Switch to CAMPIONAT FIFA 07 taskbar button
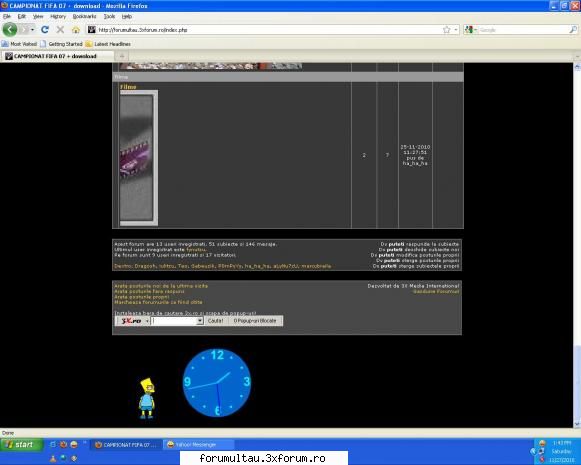Viewport: 581px width, 465px height. [x=126, y=444]
